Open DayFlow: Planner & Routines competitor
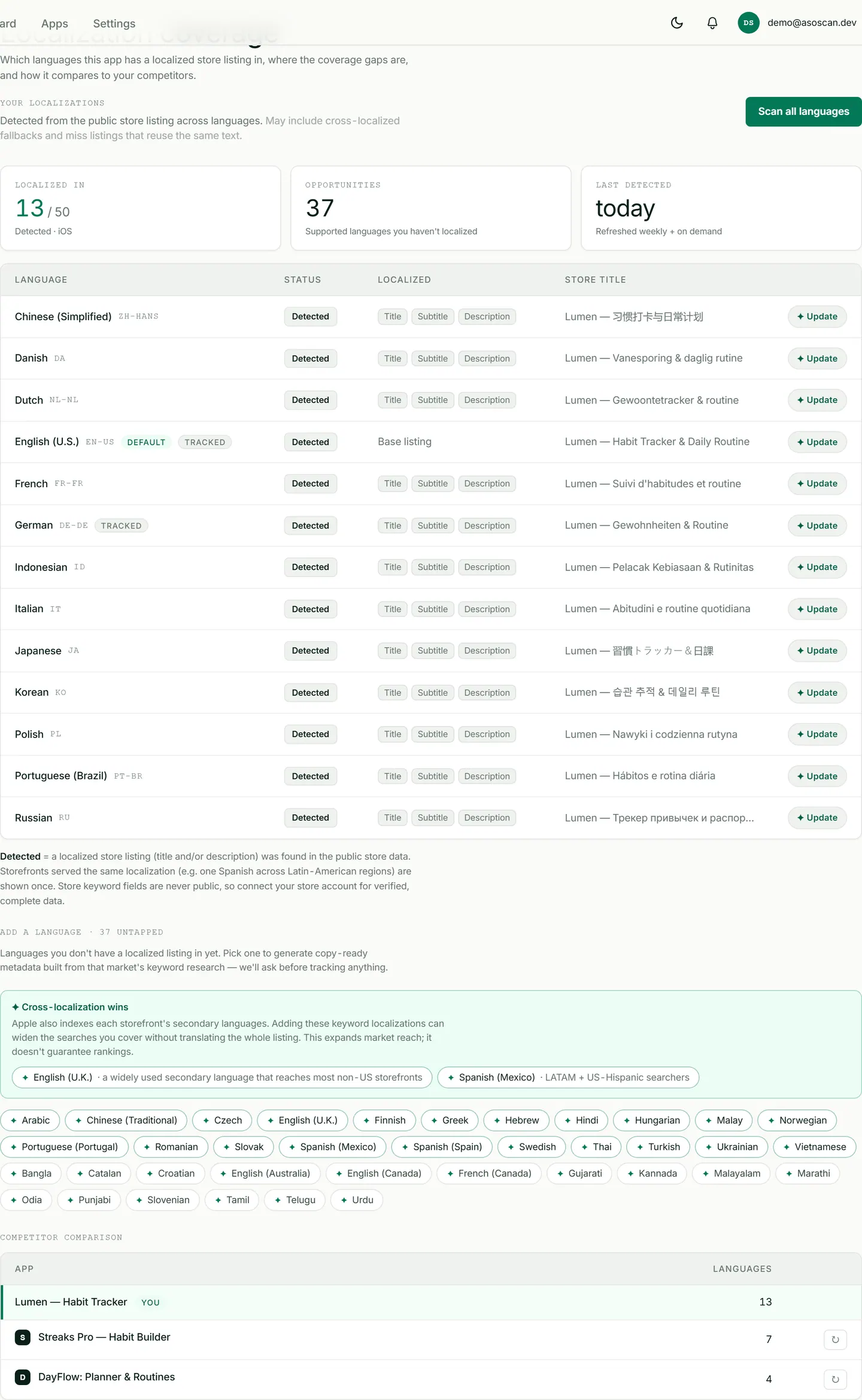 [107, 1377]
